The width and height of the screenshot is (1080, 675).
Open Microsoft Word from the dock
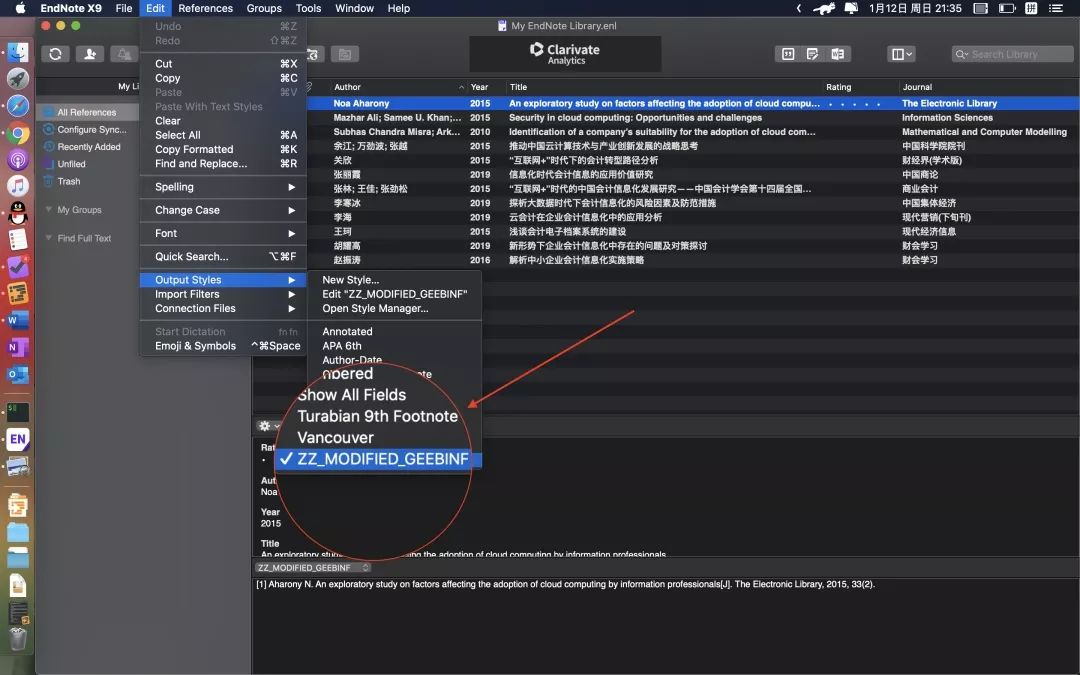18,320
